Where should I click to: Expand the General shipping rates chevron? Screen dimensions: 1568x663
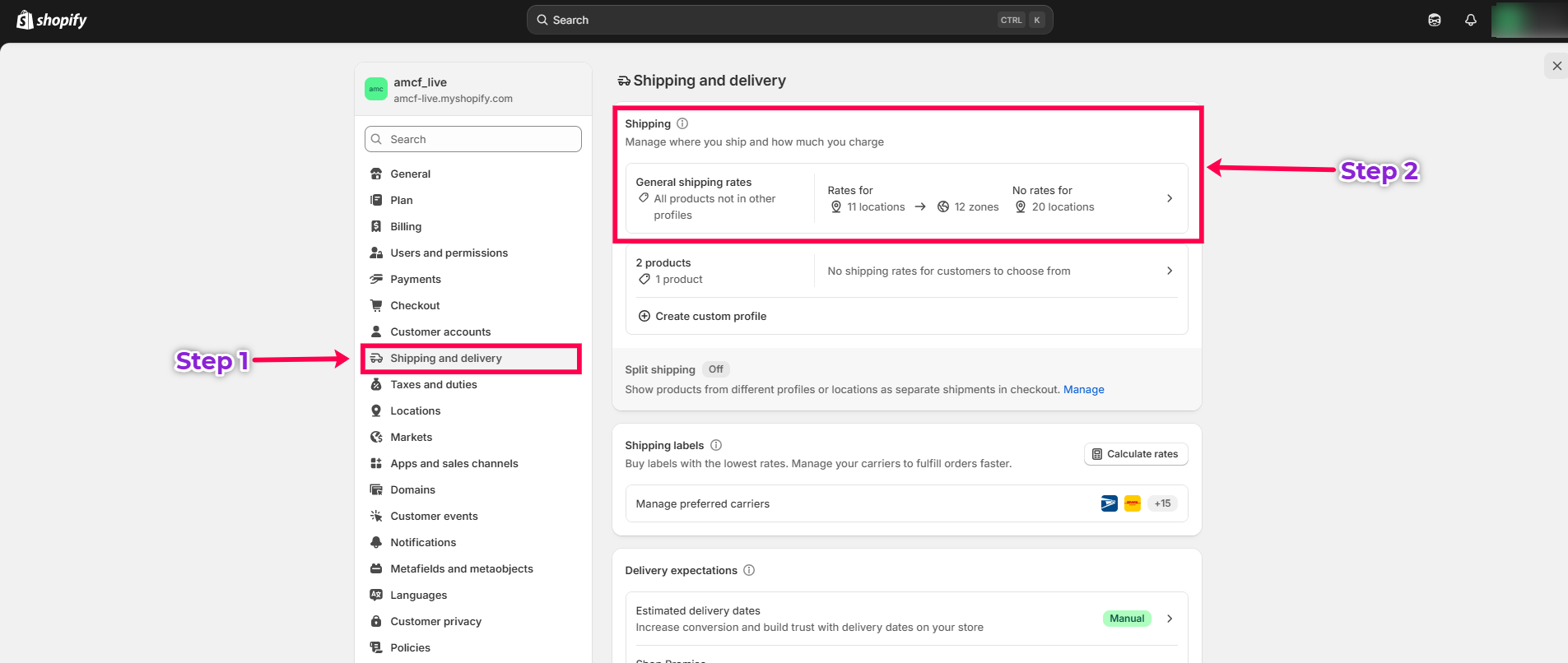1170,198
